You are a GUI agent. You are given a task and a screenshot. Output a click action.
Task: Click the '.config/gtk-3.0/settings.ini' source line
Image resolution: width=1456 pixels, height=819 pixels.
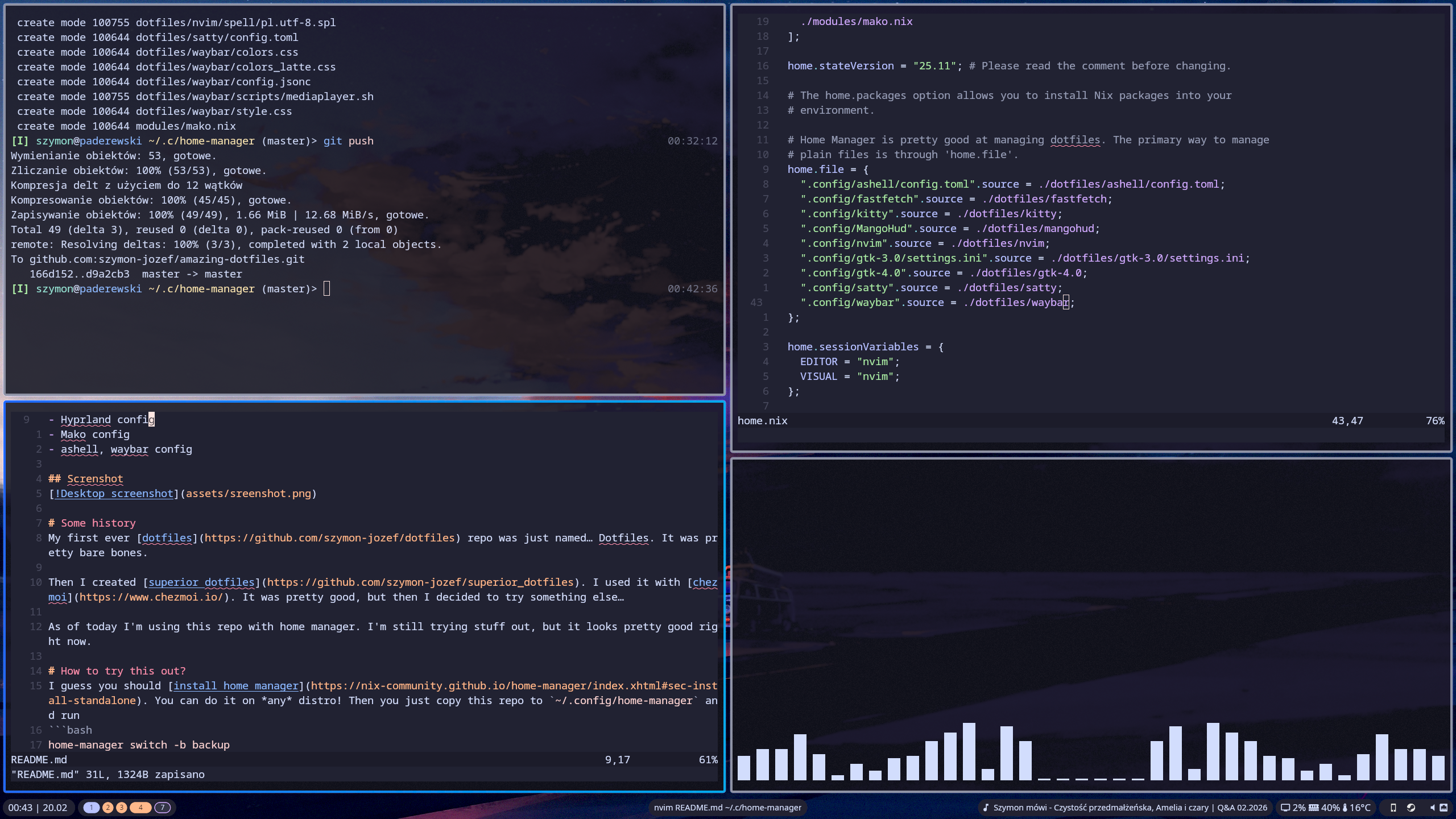click(x=1025, y=258)
